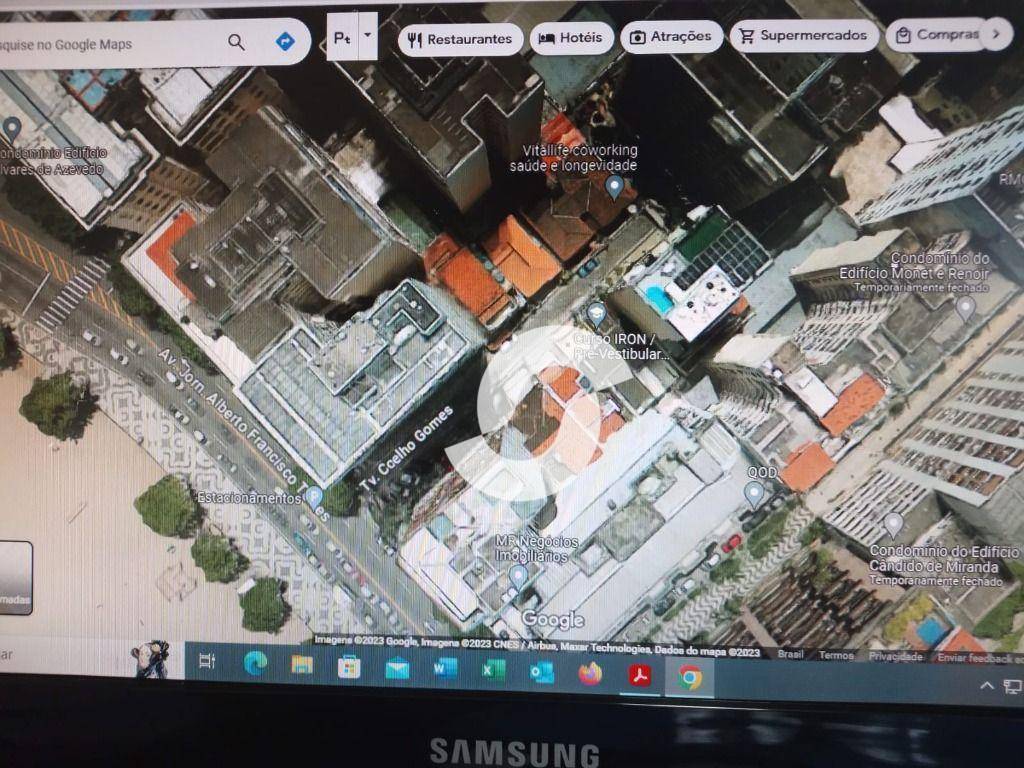
Task: Open the Privacidade link
Action: [x=895, y=656]
